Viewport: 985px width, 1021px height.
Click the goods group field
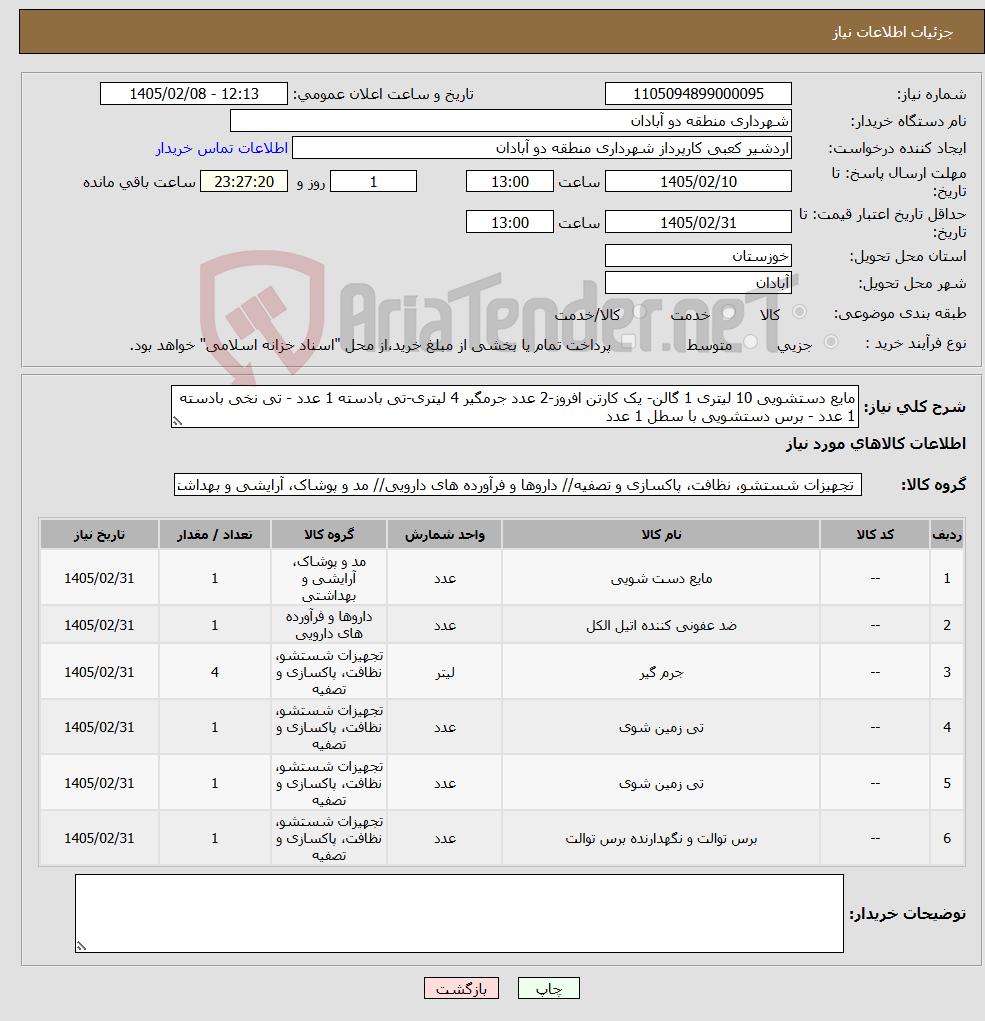click(518, 485)
